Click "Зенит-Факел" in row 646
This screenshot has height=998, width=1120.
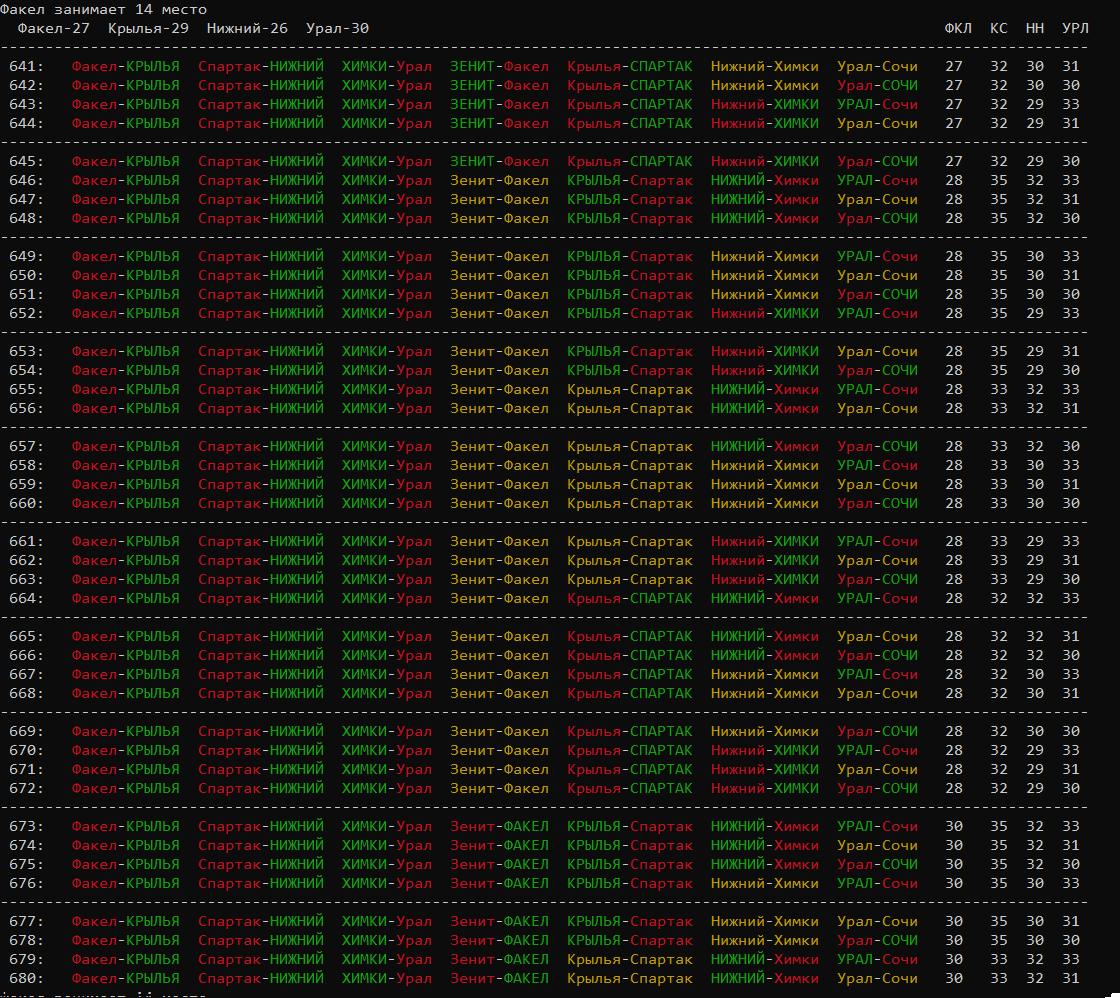[x=499, y=180]
